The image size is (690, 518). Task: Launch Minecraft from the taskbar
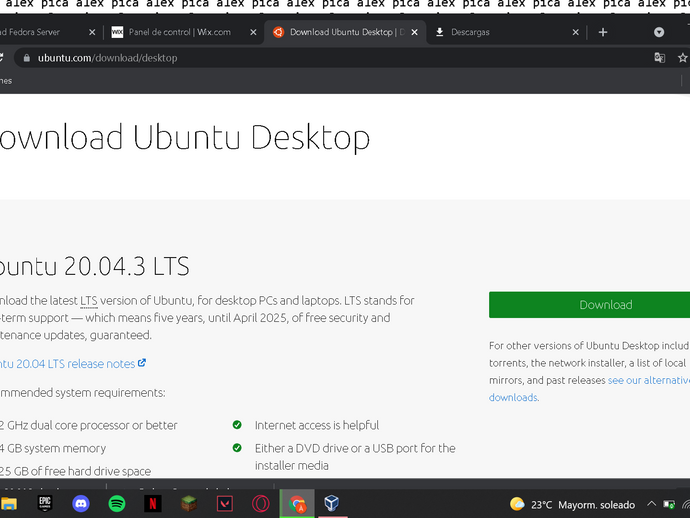pos(189,503)
